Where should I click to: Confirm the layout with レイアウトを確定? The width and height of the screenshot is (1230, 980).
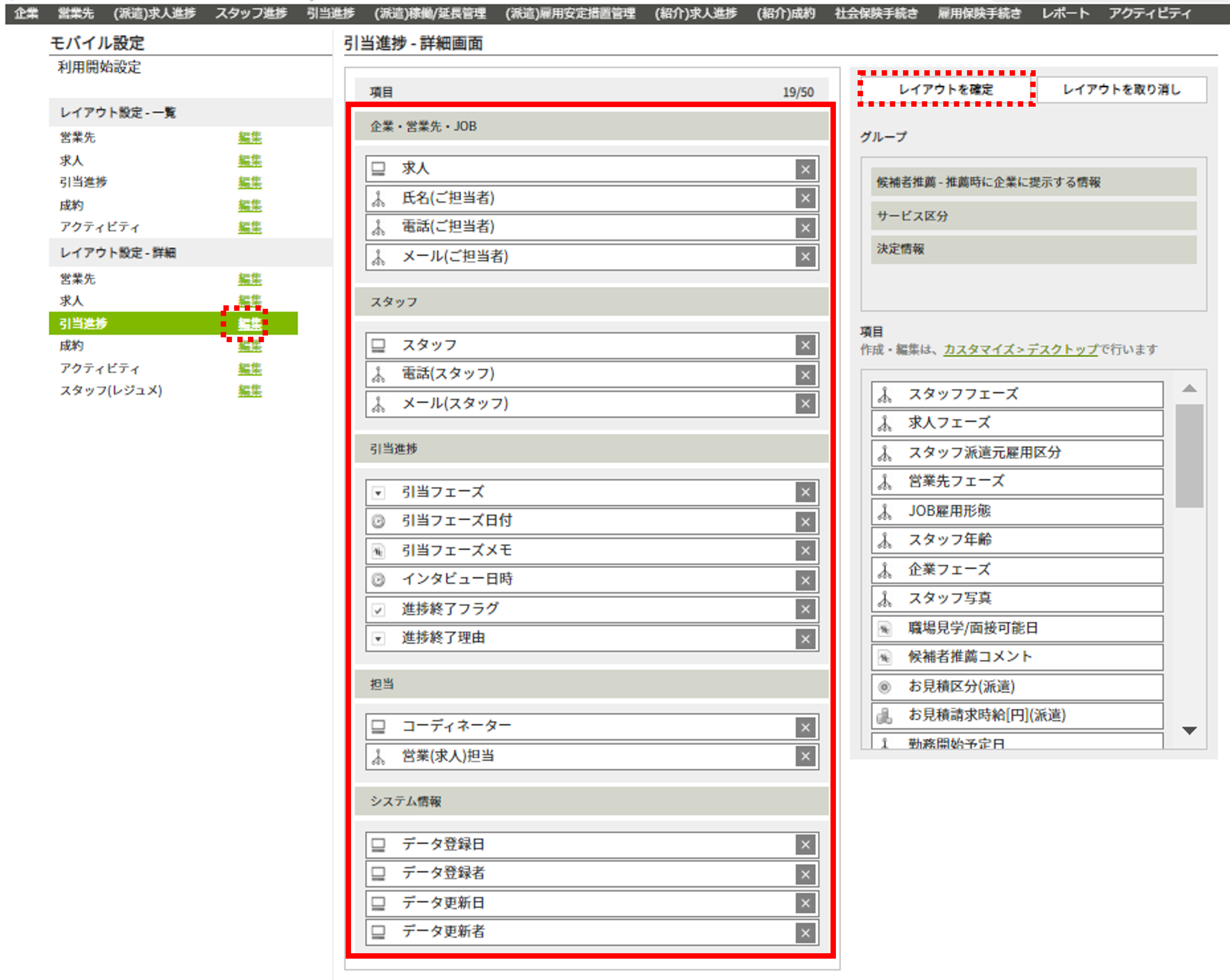(946, 89)
